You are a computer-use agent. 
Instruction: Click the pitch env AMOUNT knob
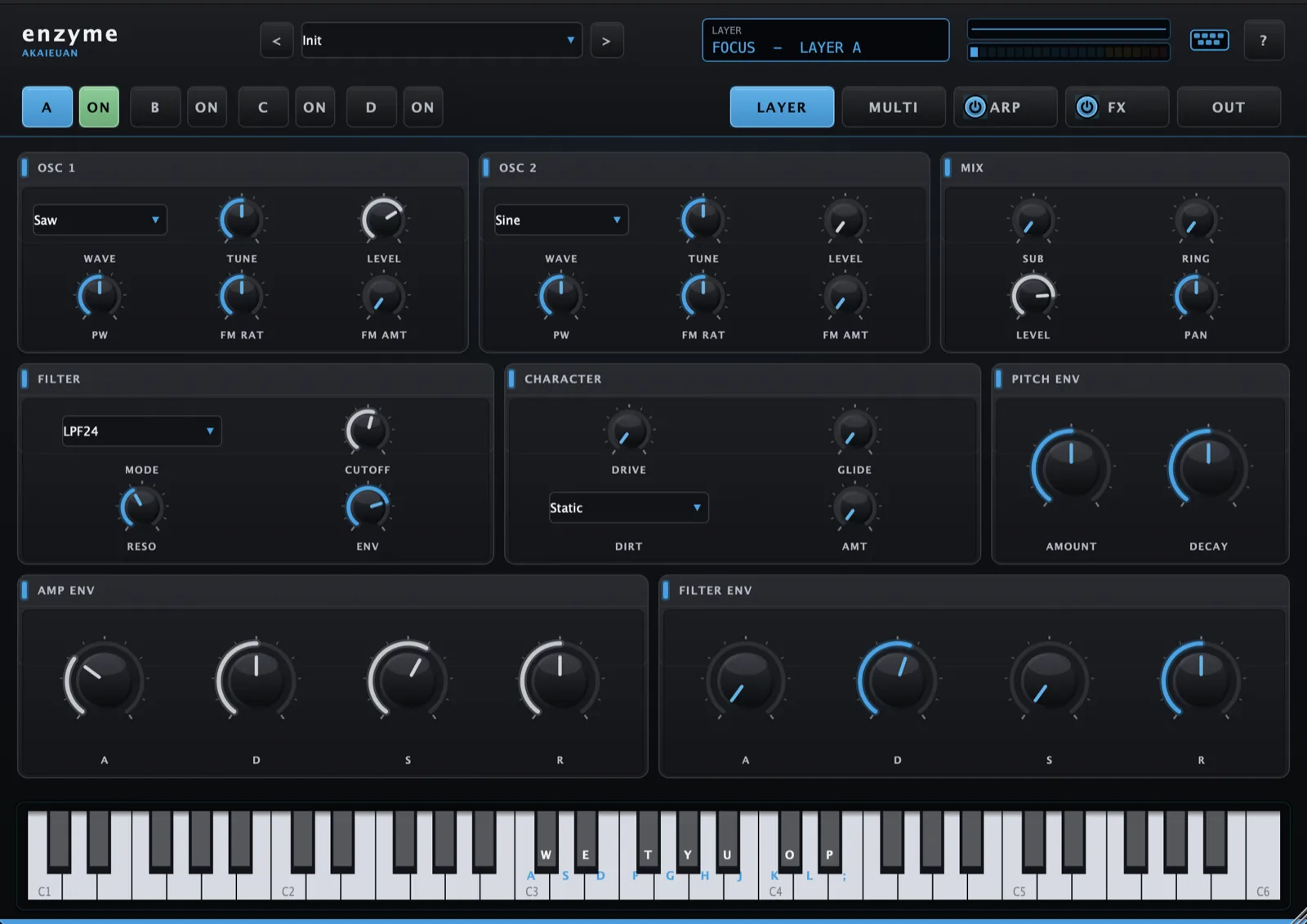(x=1071, y=467)
